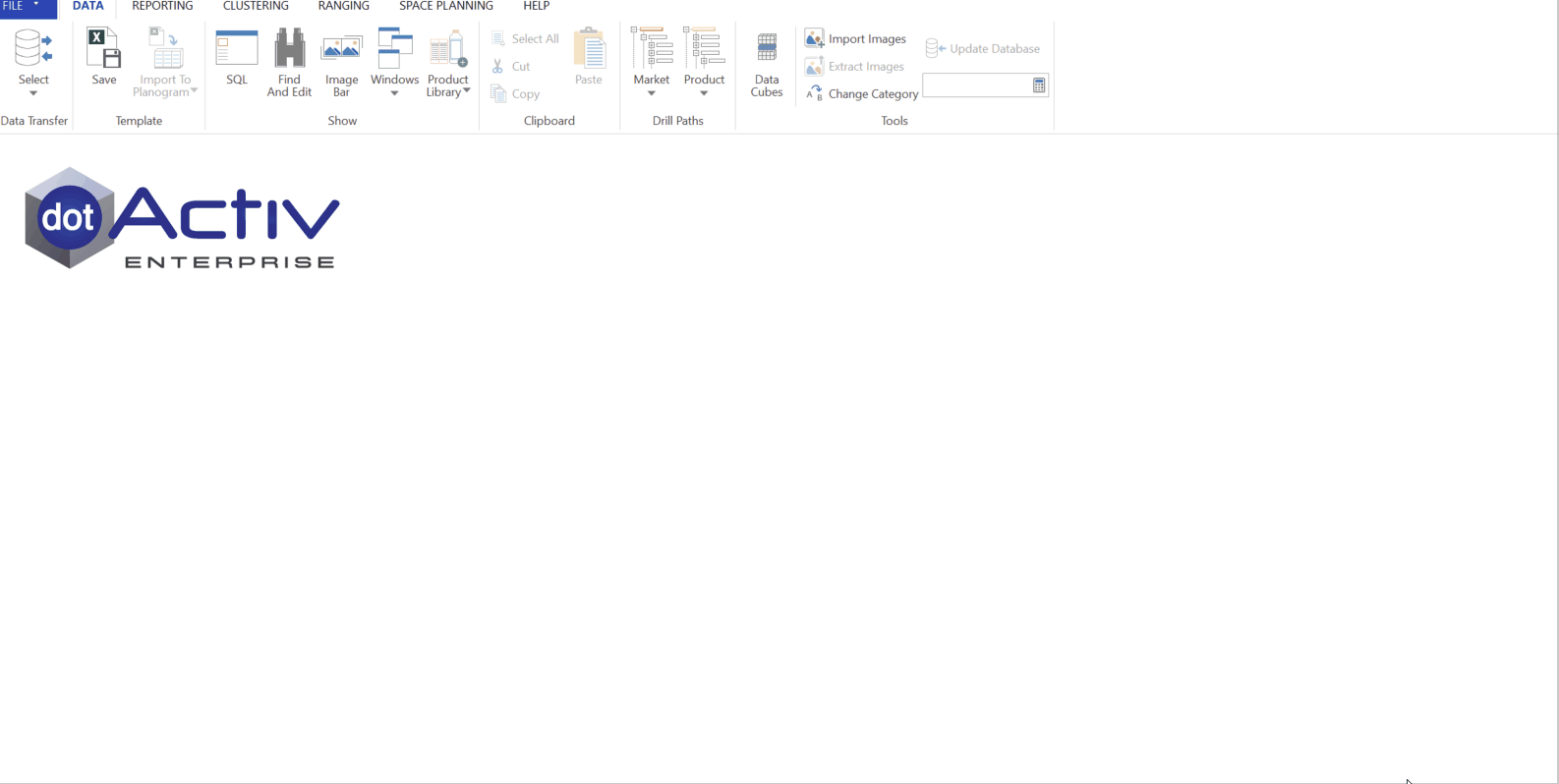
Task: Click the Copy label in Clipboard
Action: (x=526, y=94)
